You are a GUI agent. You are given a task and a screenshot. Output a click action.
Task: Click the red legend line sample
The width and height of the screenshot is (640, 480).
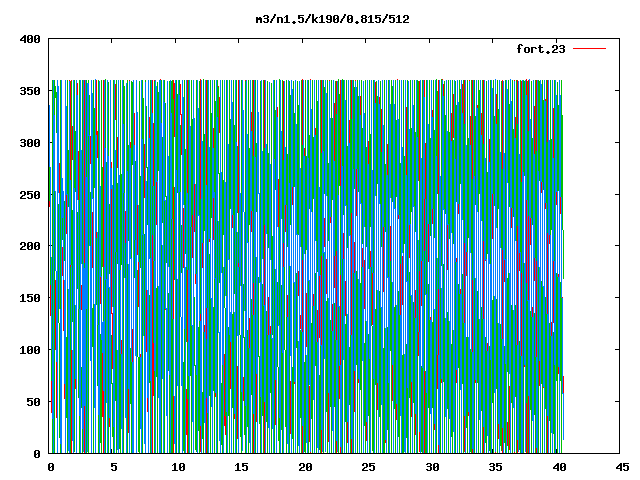[589, 49]
